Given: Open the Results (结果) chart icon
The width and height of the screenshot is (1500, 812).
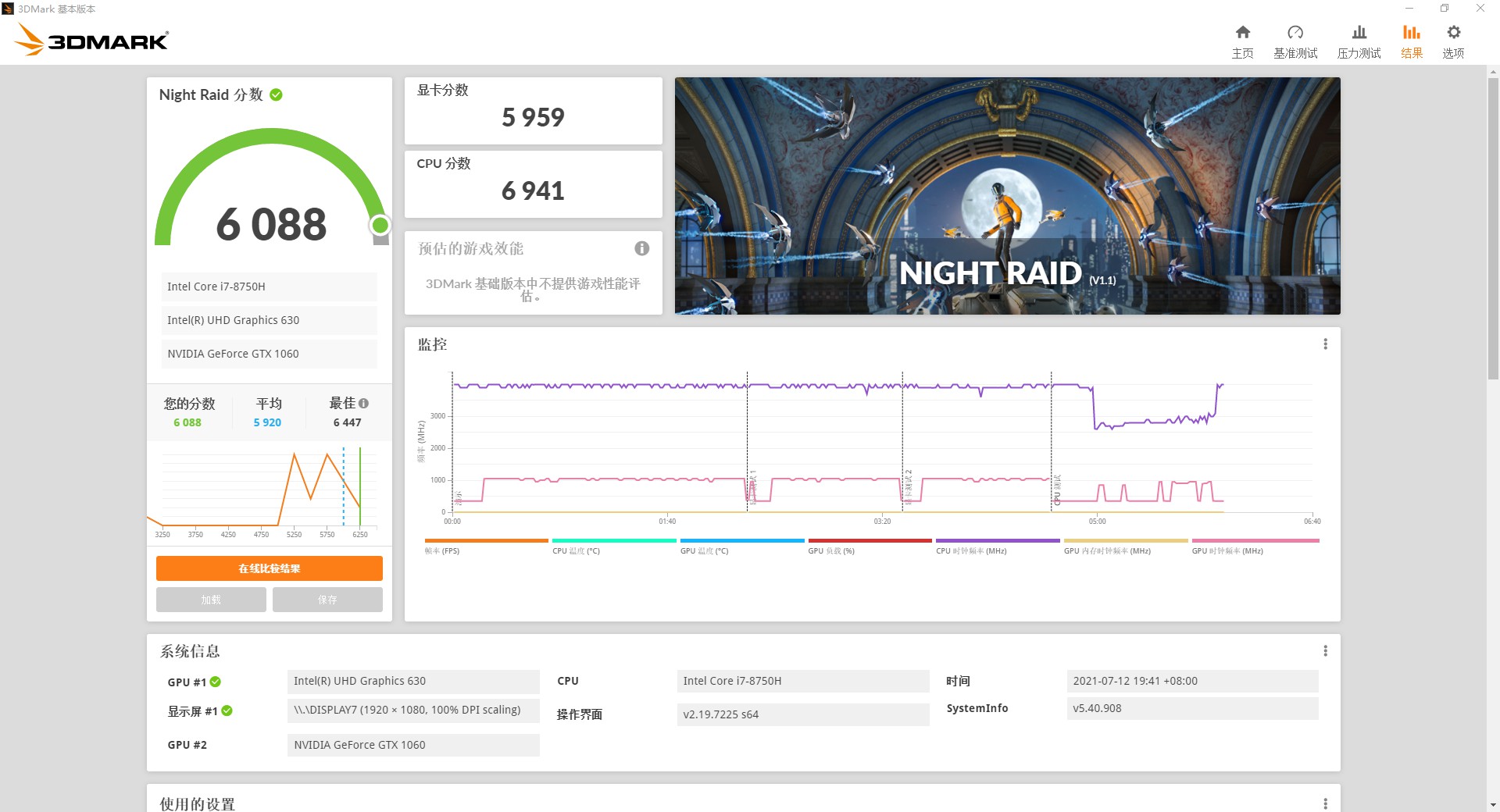Looking at the screenshot, I should (1411, 33).
